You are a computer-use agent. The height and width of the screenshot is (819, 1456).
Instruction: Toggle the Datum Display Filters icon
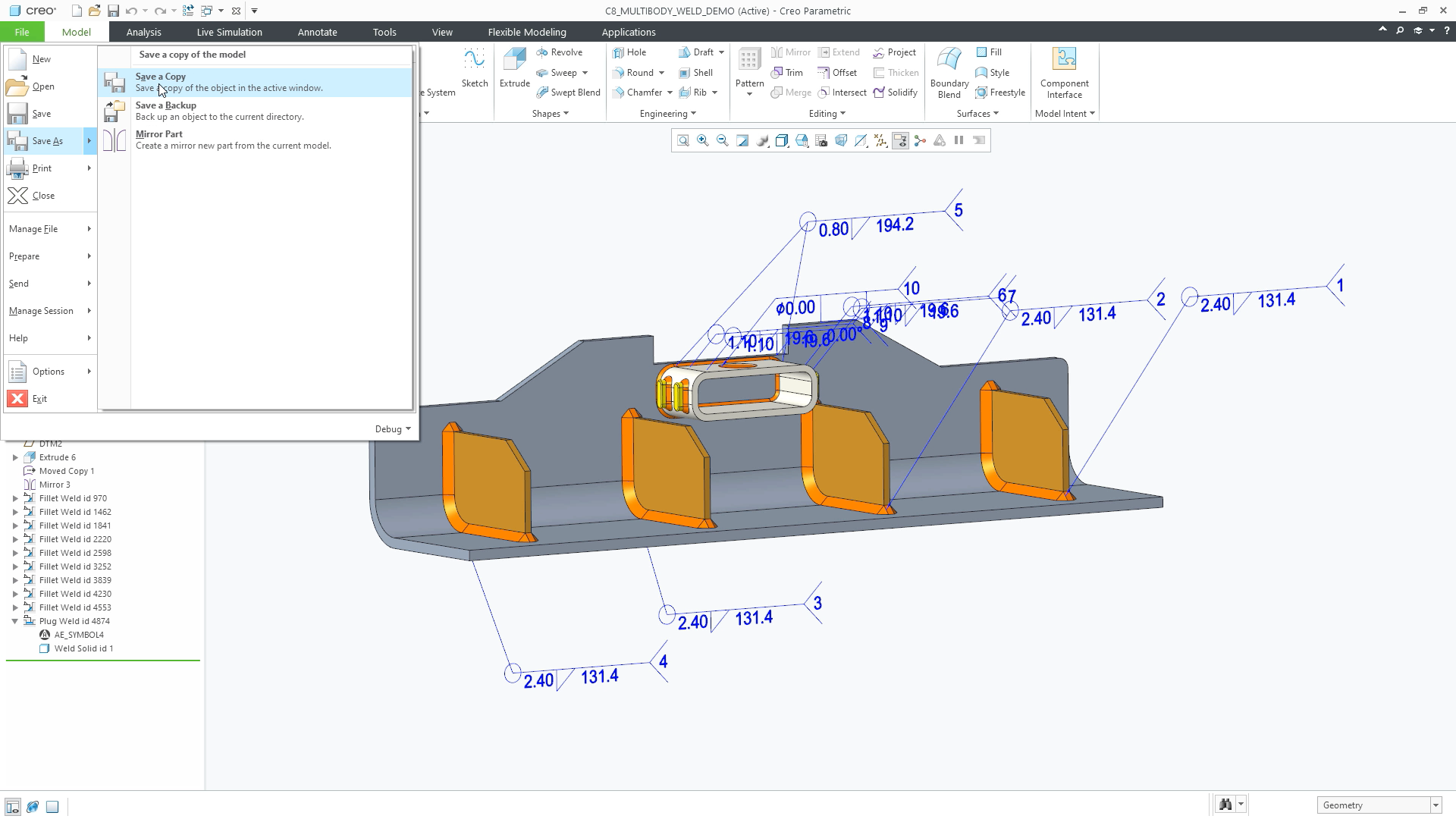pyautogui.click(x=880, y=140)
